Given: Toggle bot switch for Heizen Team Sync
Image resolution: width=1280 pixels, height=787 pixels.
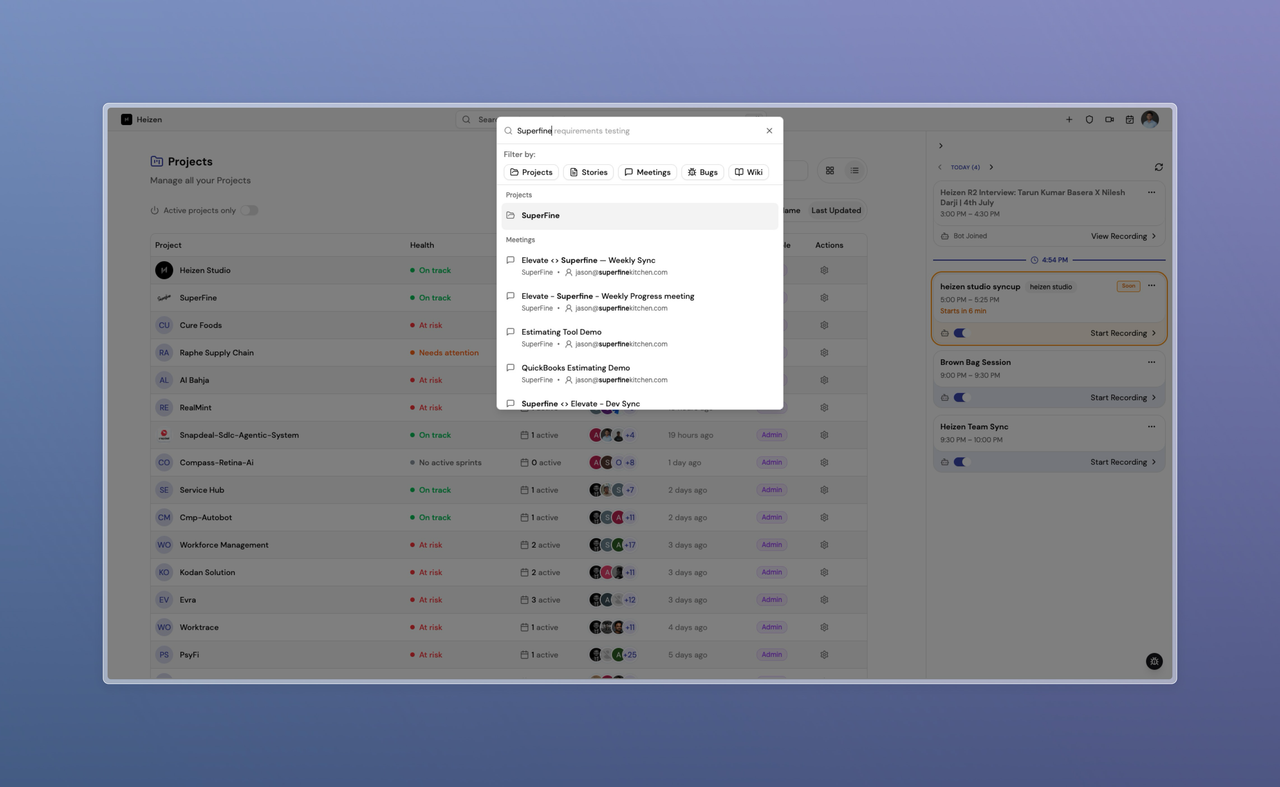Looking at the screenshot, I should click(x=961, y=462).
